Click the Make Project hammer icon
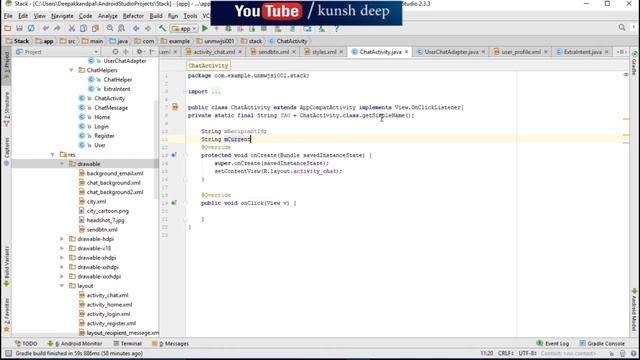 162,28
